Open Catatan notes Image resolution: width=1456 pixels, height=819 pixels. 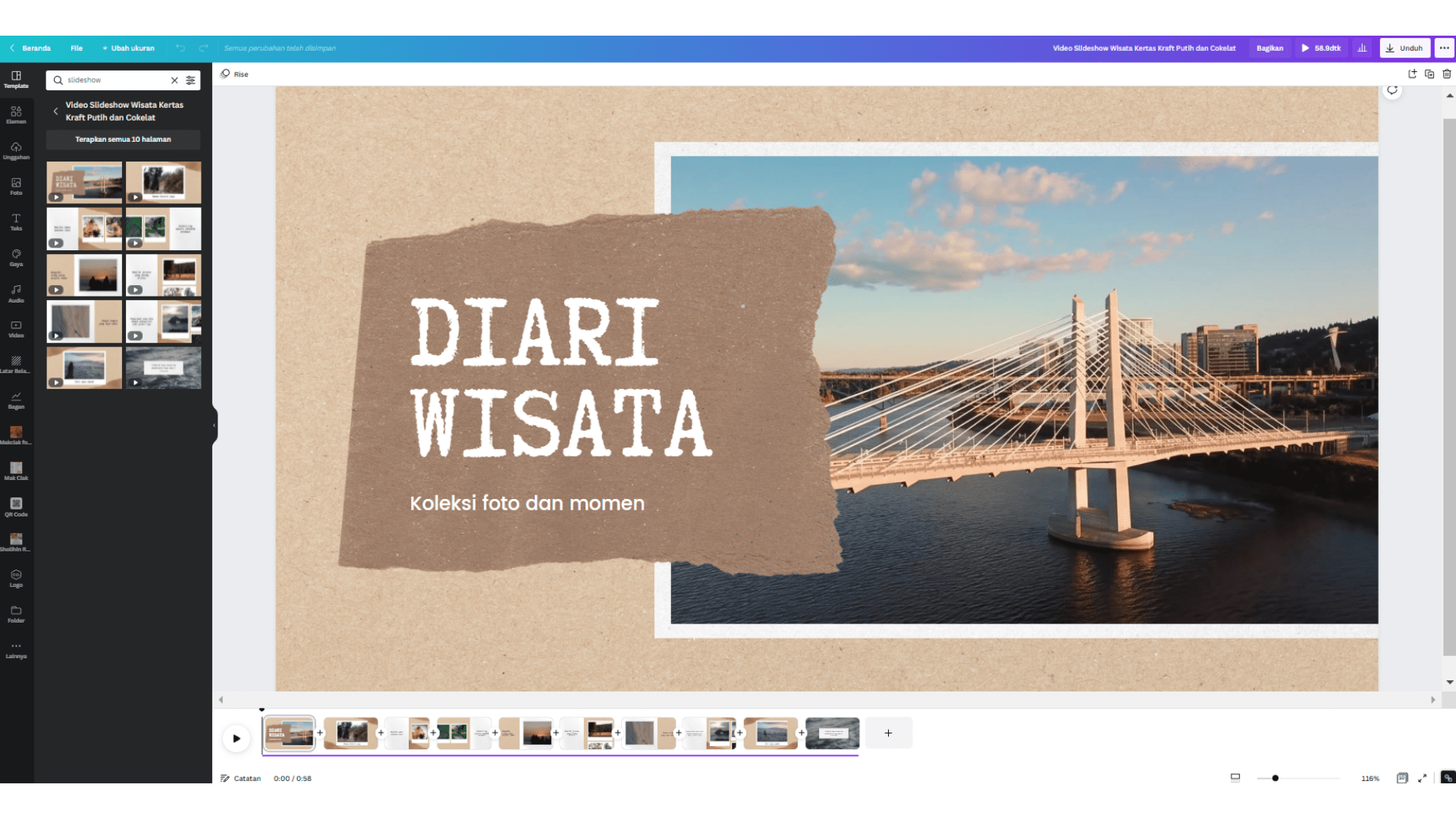pyautogui.click(x=240, y=778)
